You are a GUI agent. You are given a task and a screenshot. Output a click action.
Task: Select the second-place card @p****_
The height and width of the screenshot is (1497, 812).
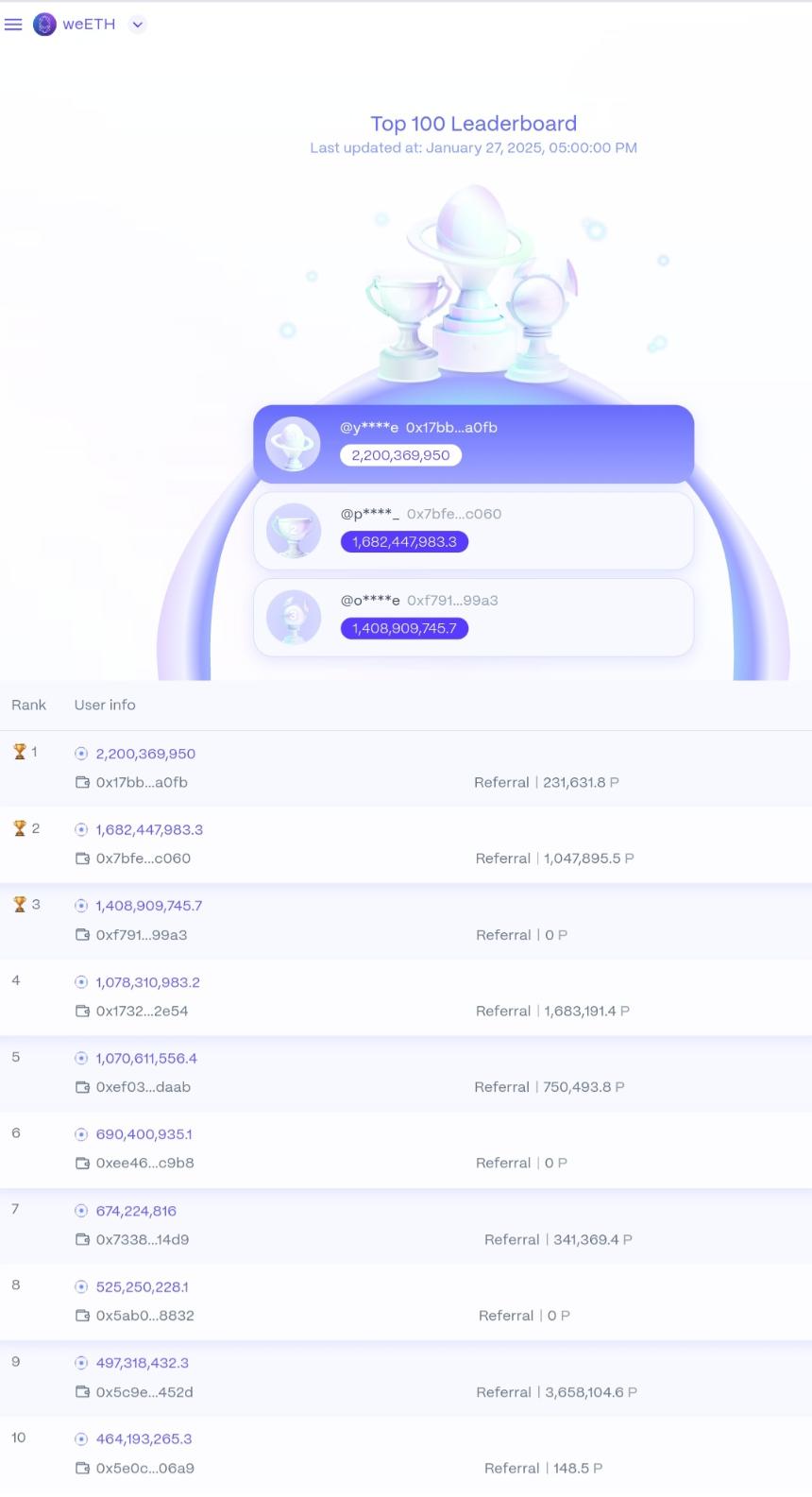coord(473,530)
